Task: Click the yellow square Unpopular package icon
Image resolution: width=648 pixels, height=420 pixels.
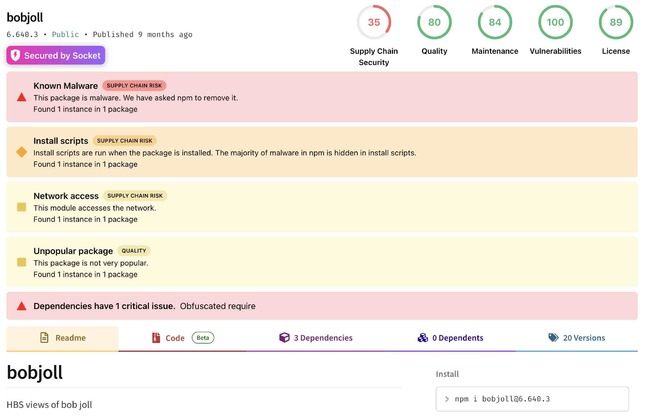Action: pyautogui.click(x=21, y=262)
